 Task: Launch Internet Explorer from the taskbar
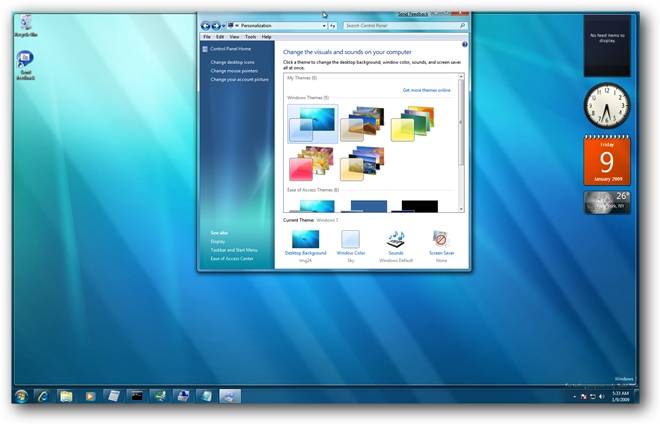(43, 396)
